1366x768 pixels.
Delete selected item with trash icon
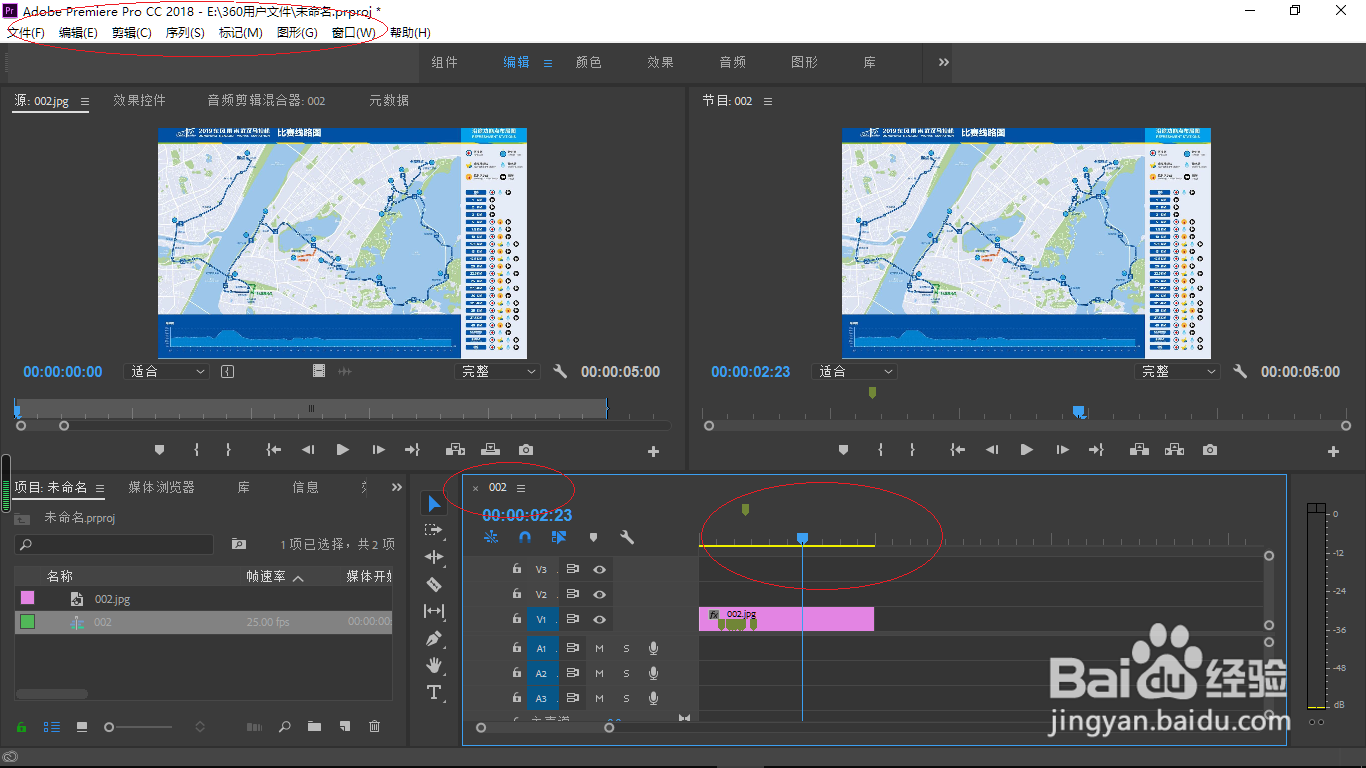[x=375, y=726]
